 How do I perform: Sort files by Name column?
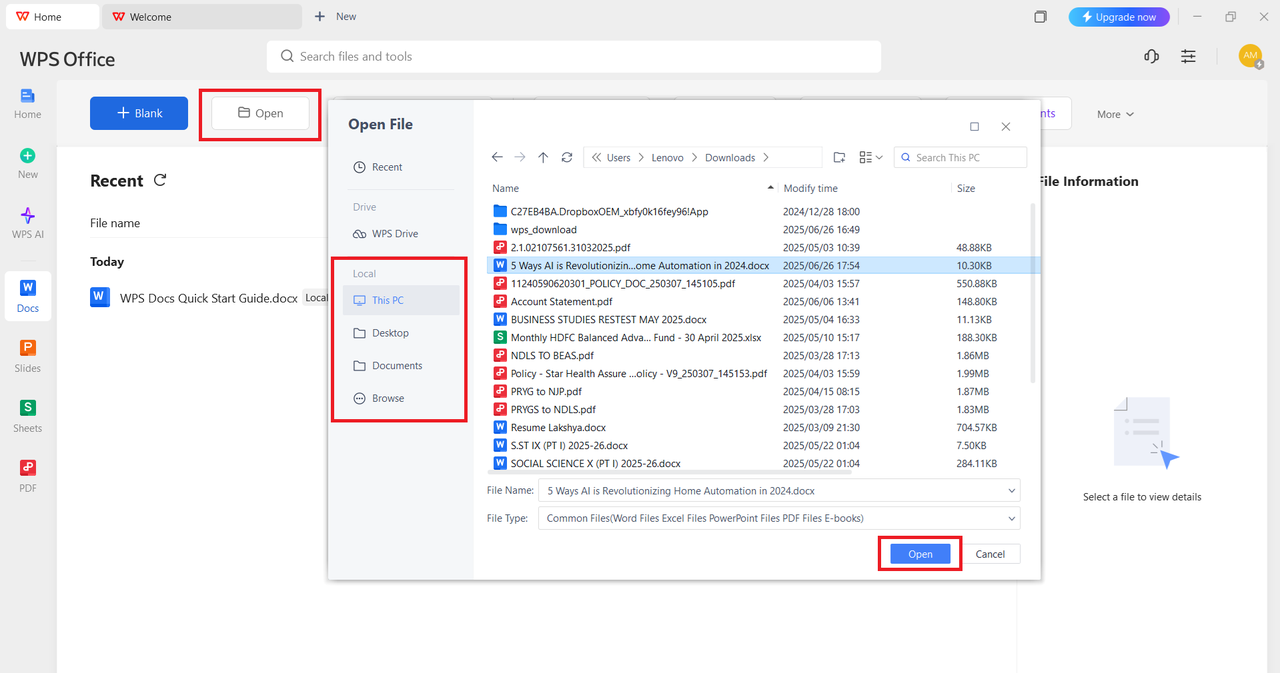tap(505, 188)
